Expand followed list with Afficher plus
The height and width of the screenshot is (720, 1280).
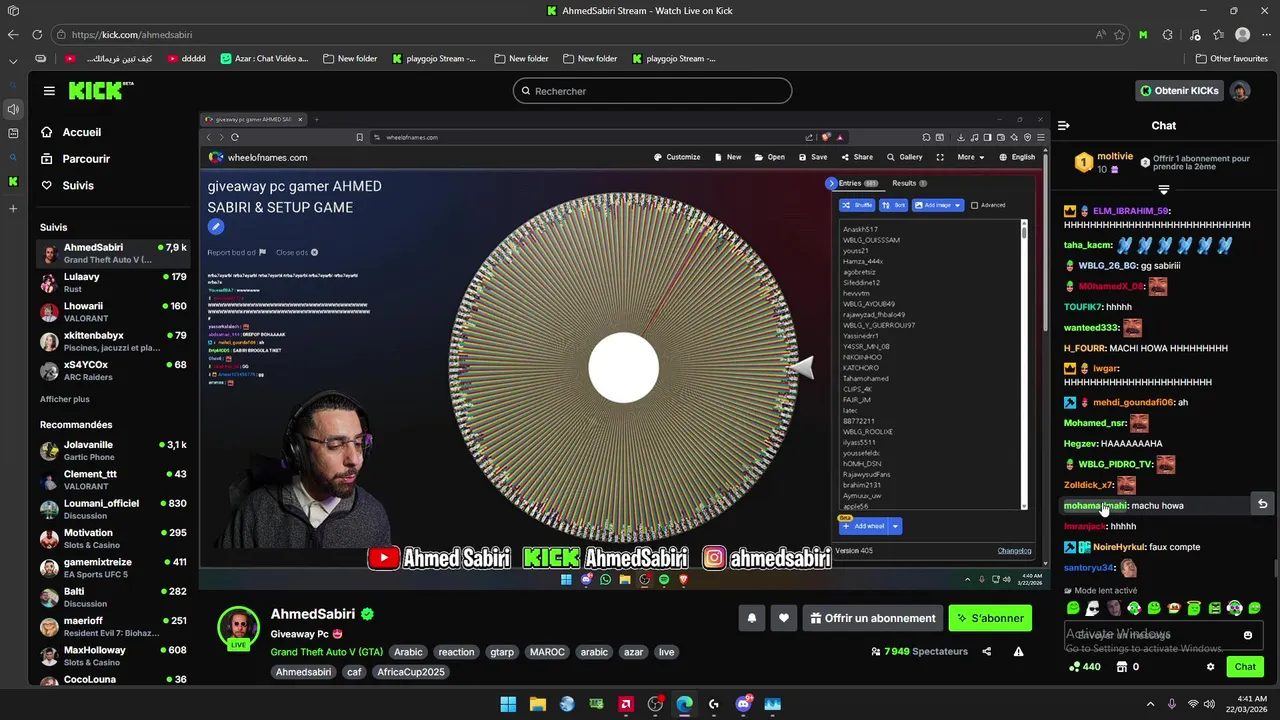pyautogui.click(x=65, y=399)
